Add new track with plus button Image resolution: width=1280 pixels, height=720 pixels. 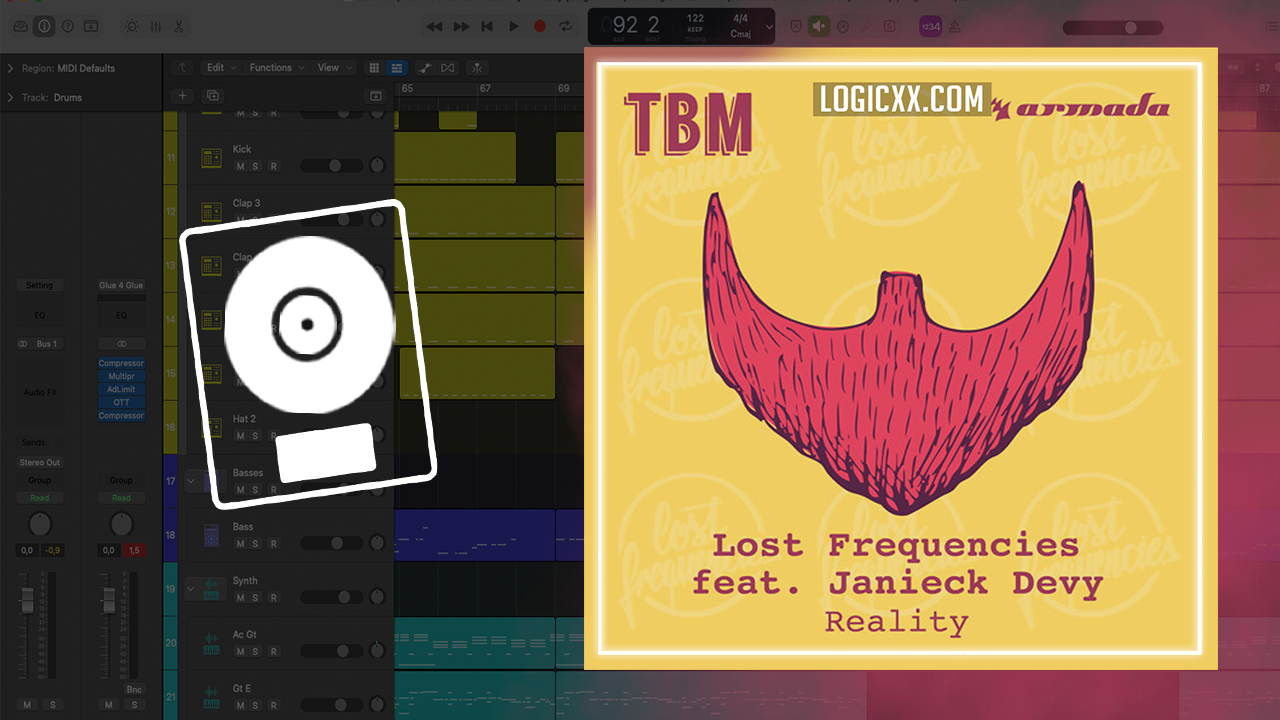coord(182,95)
